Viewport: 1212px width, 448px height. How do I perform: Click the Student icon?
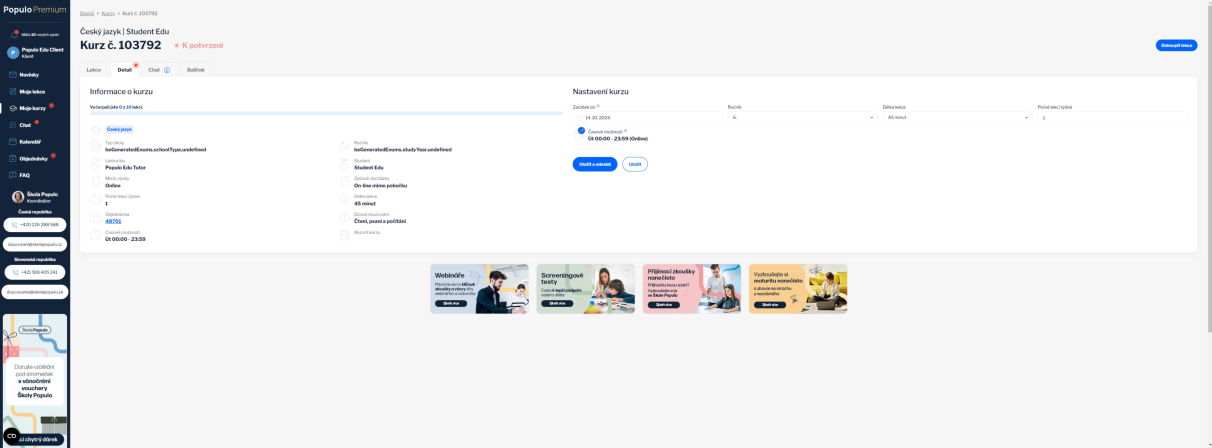coord(345,165)
